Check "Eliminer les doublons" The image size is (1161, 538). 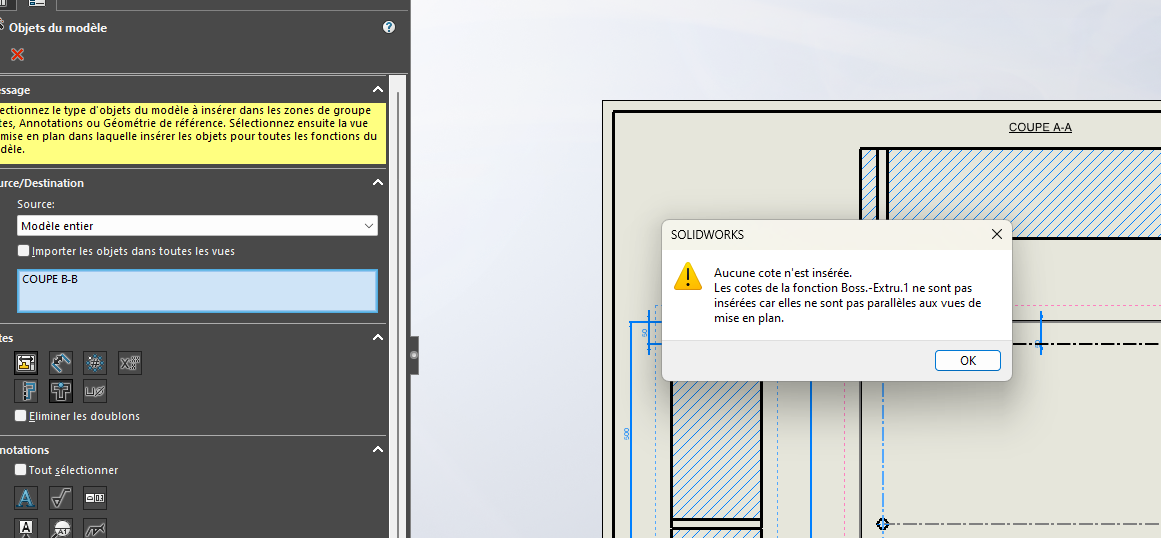(21, 416)
